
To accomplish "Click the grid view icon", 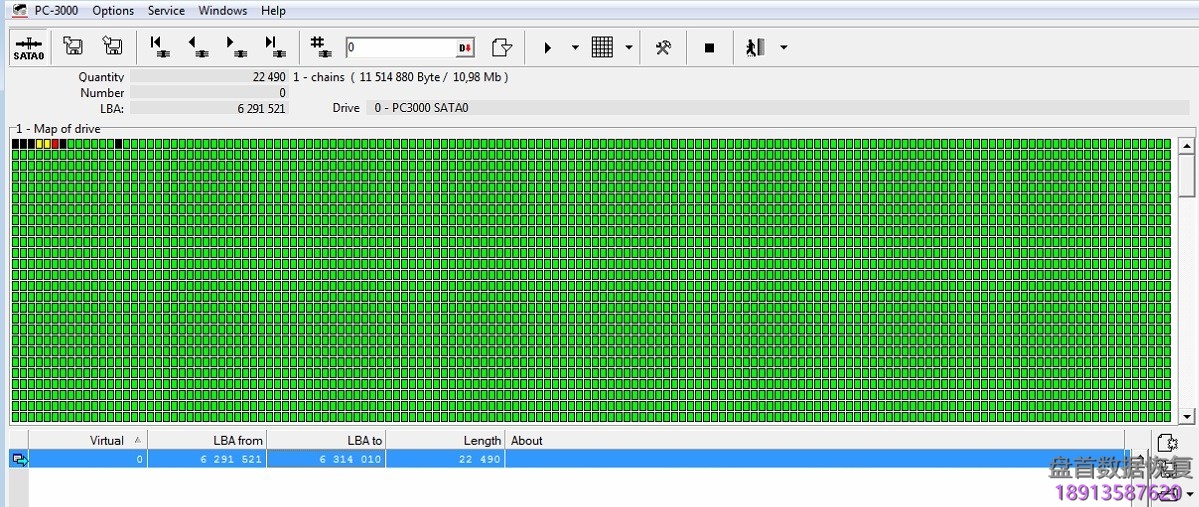I will (603, 47).
